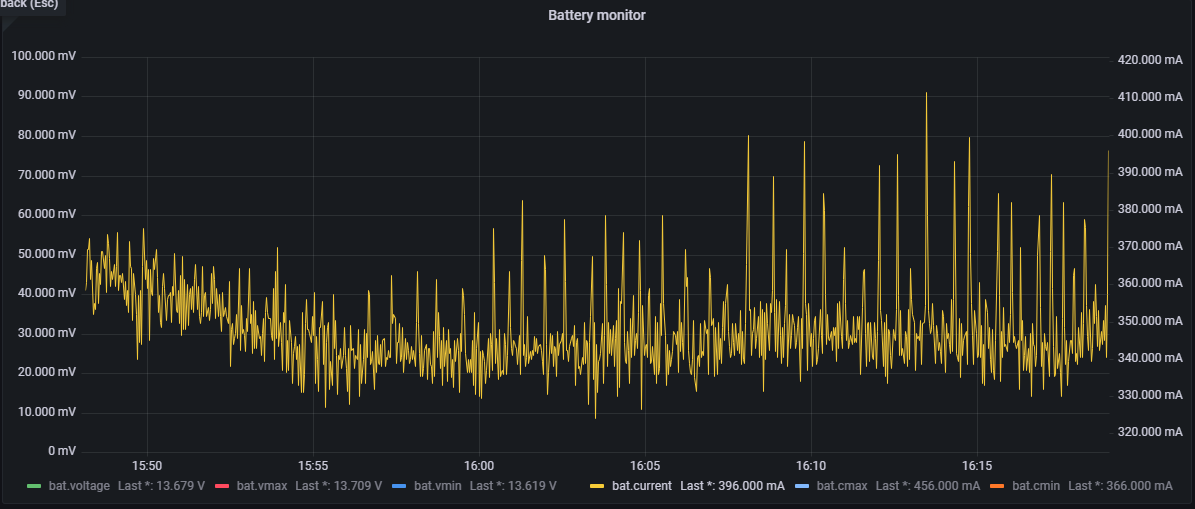Screen dimensions: 1195x509
Task: Click the Last 366.000 mA legend value
Action: click(1120, 486)
